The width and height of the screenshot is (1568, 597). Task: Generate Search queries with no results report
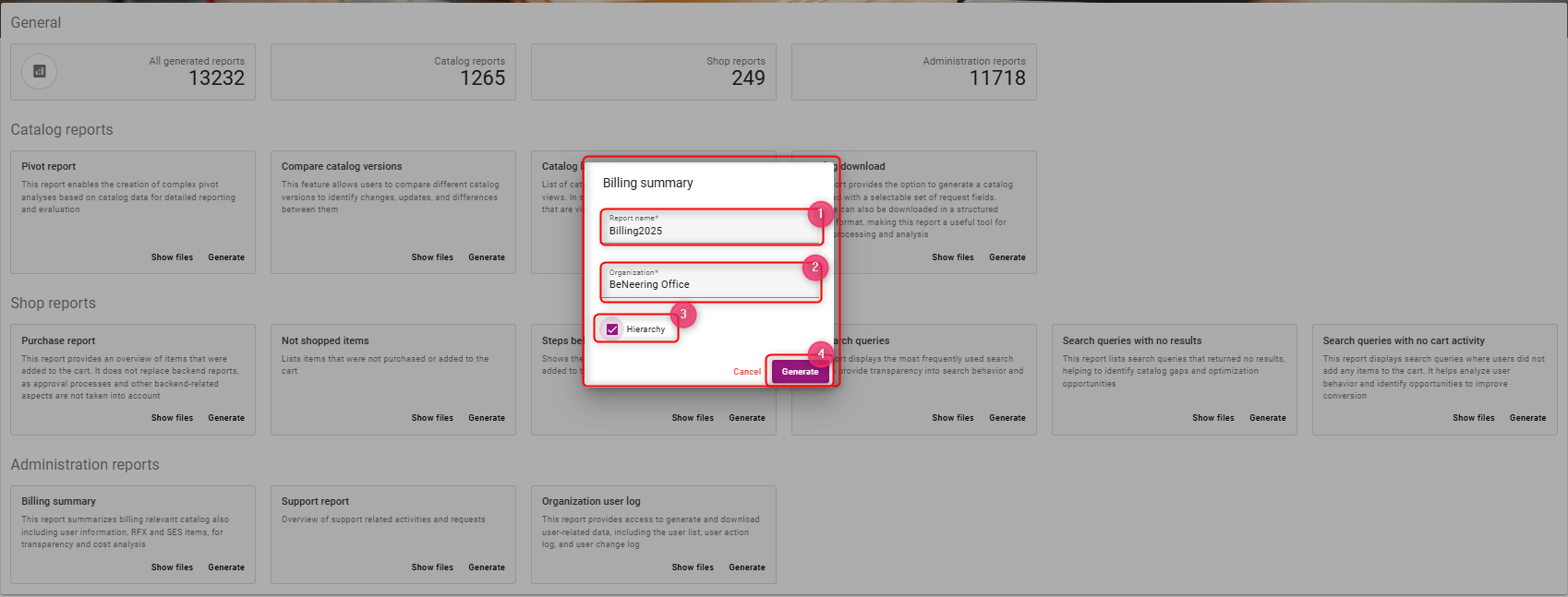click(1267, 418)
